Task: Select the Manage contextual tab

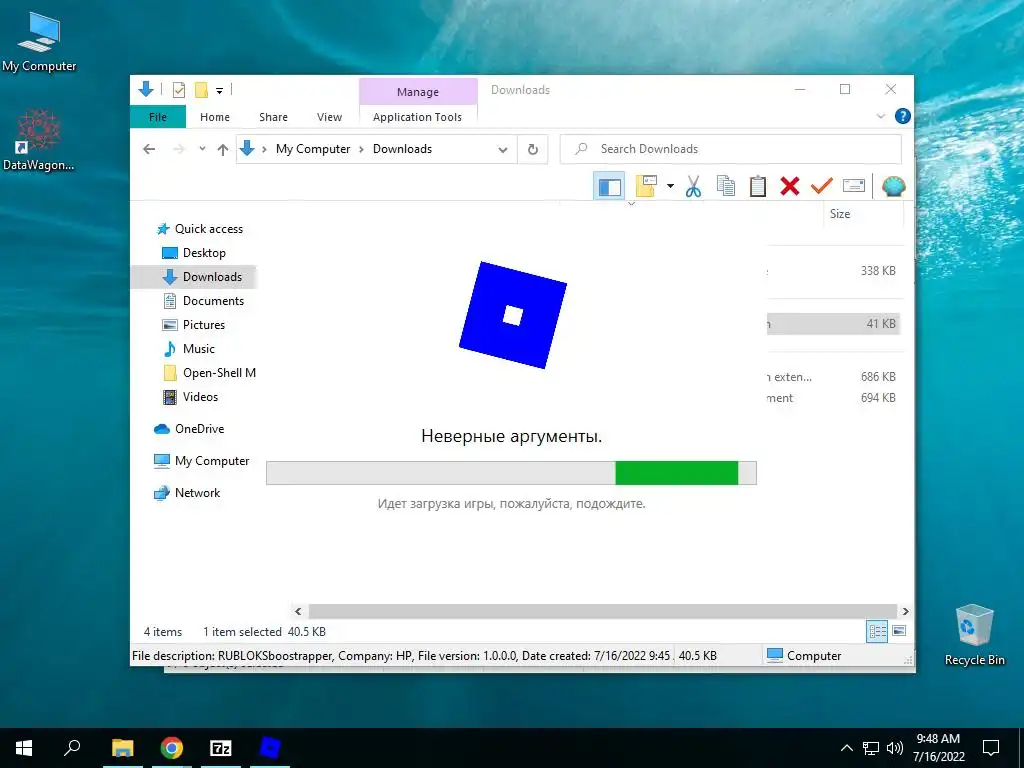Action: point(418,92)
